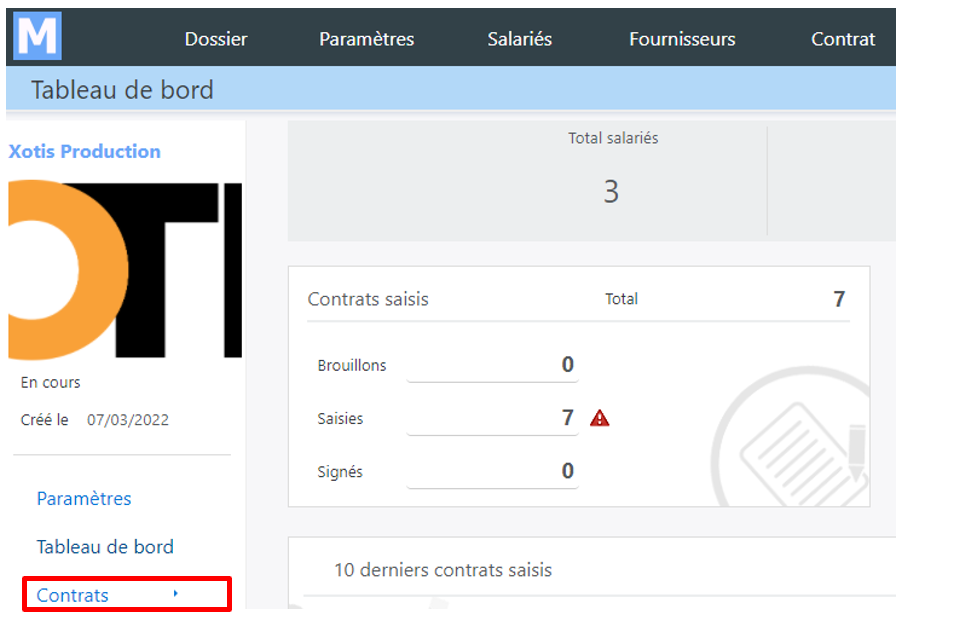
Task: Click the Brouillons count field
Action: pyautogui.click(x=492, y=365)
